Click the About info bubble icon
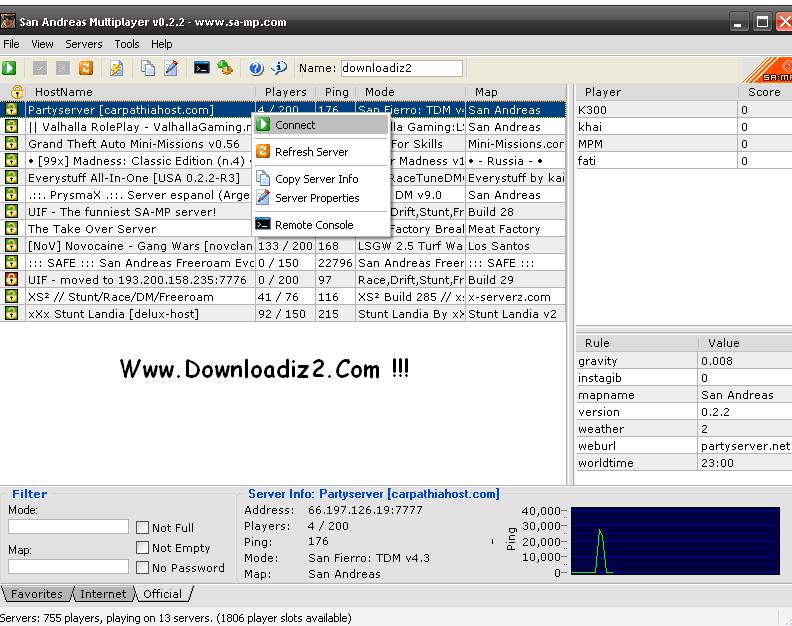 [x=279, y=67]
